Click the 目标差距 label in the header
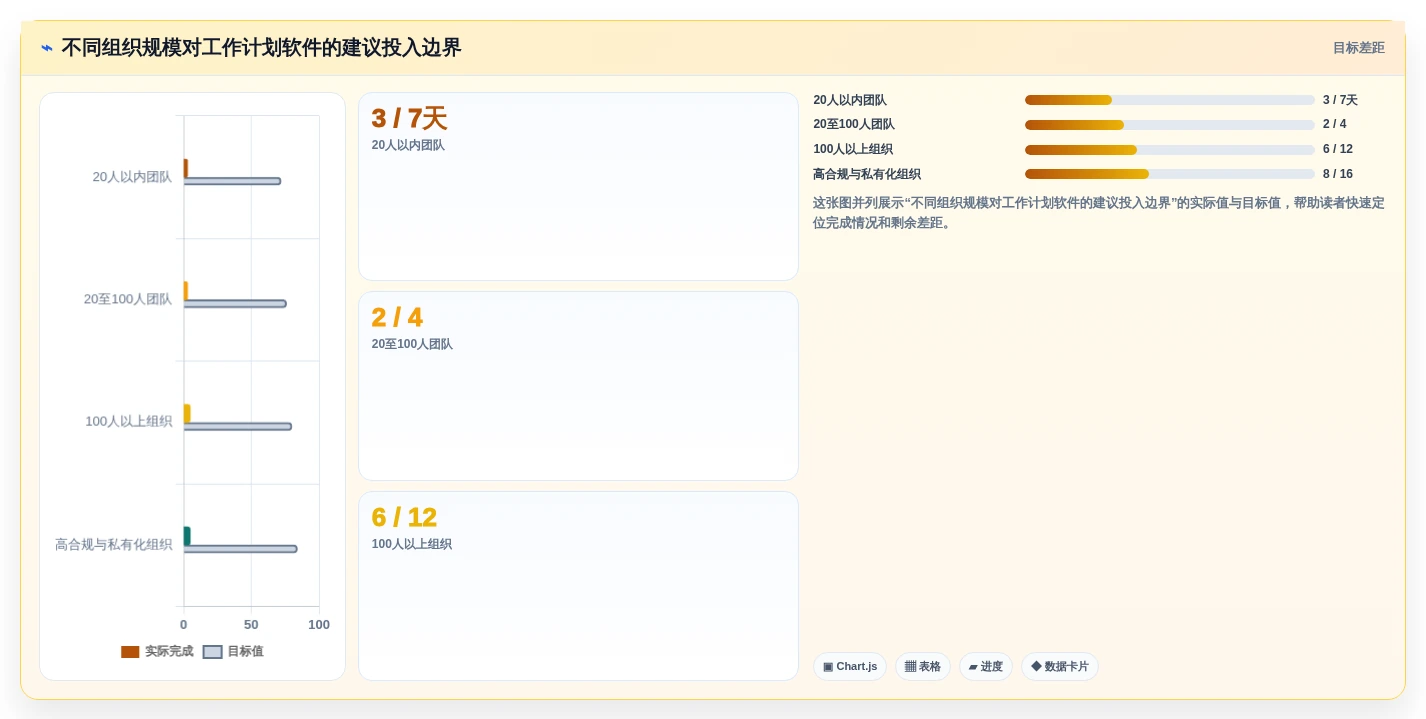This screenshot has width=1426, height=719. [1358, 48]
